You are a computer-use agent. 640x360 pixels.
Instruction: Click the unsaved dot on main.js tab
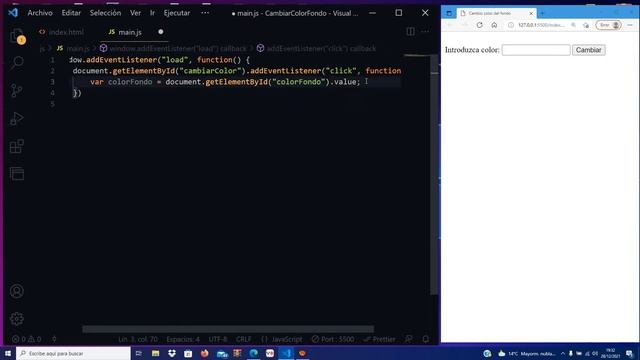point(161,31)
